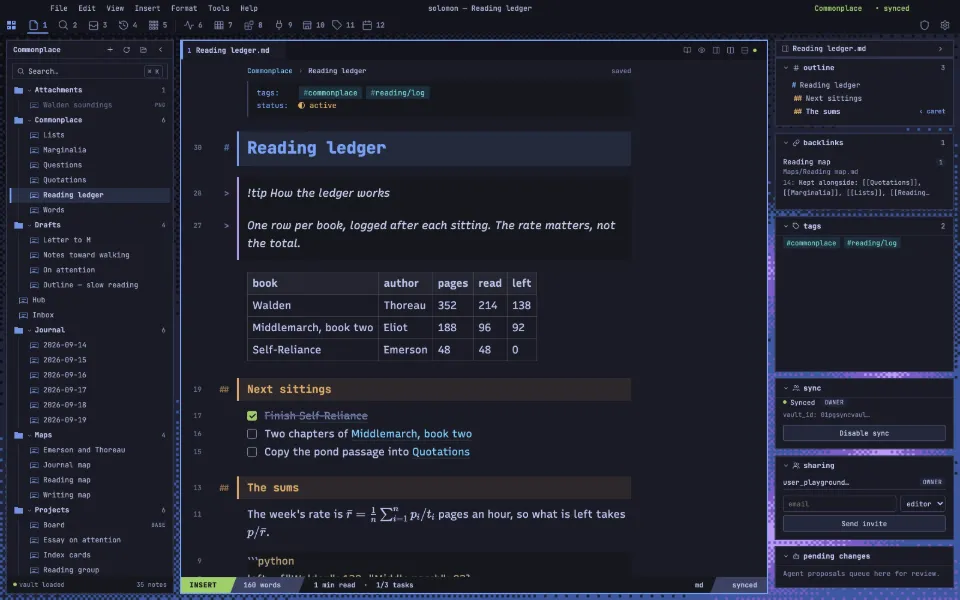Click the split-pane icon next to the eye icon
The height and width of the screenshot is (600, 960).
coord(716,50)
